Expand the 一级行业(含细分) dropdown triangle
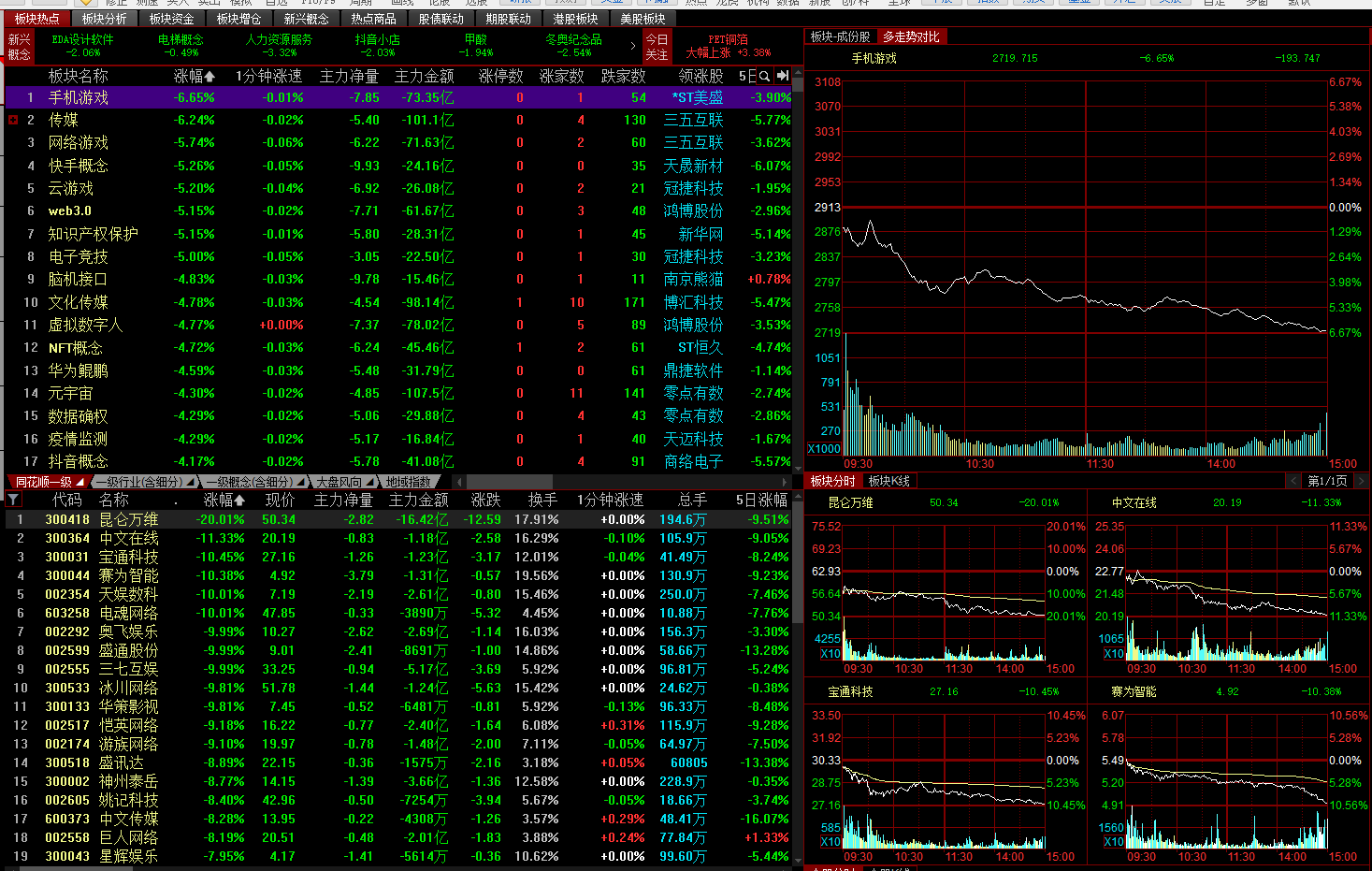The image size is (1372, 871). 191,482
